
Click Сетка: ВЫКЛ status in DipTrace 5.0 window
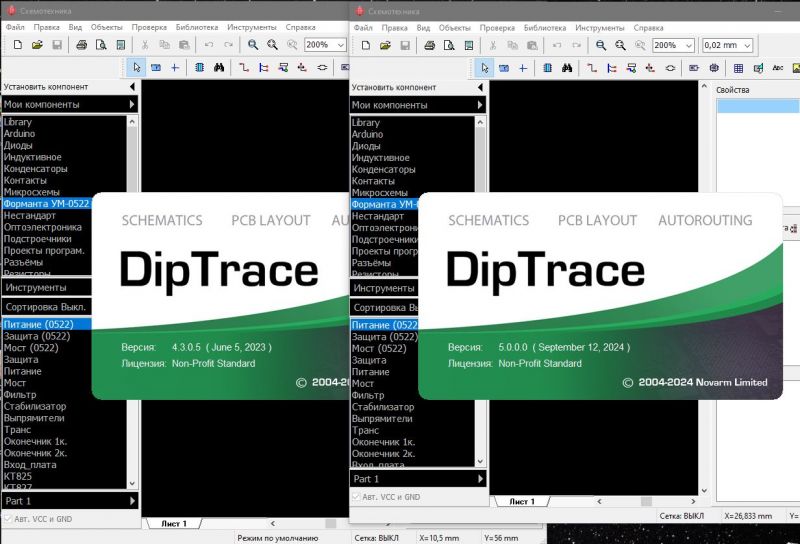682,516
